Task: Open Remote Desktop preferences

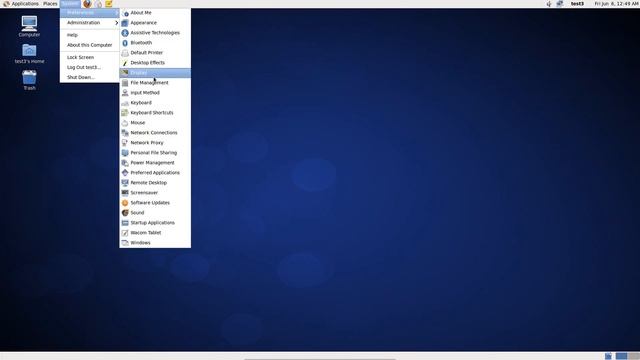Action: [155, 183]
